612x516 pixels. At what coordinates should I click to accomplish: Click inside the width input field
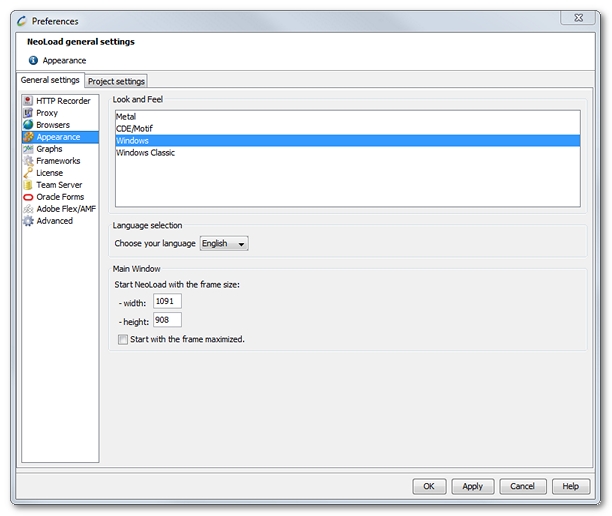tap(167, 301)
